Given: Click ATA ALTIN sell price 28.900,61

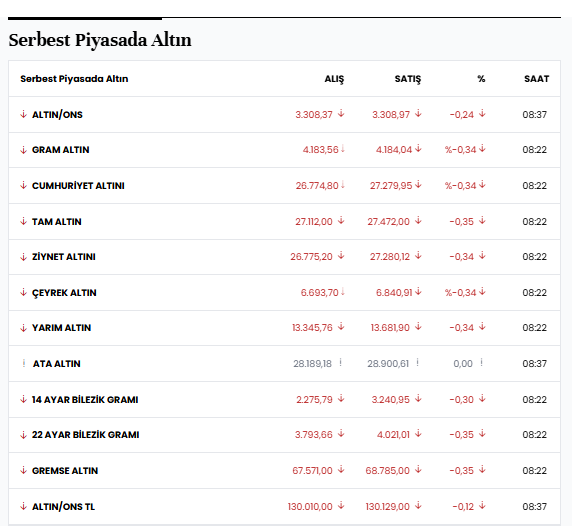Looking at the screenshot, I should [x=388, y=364].
